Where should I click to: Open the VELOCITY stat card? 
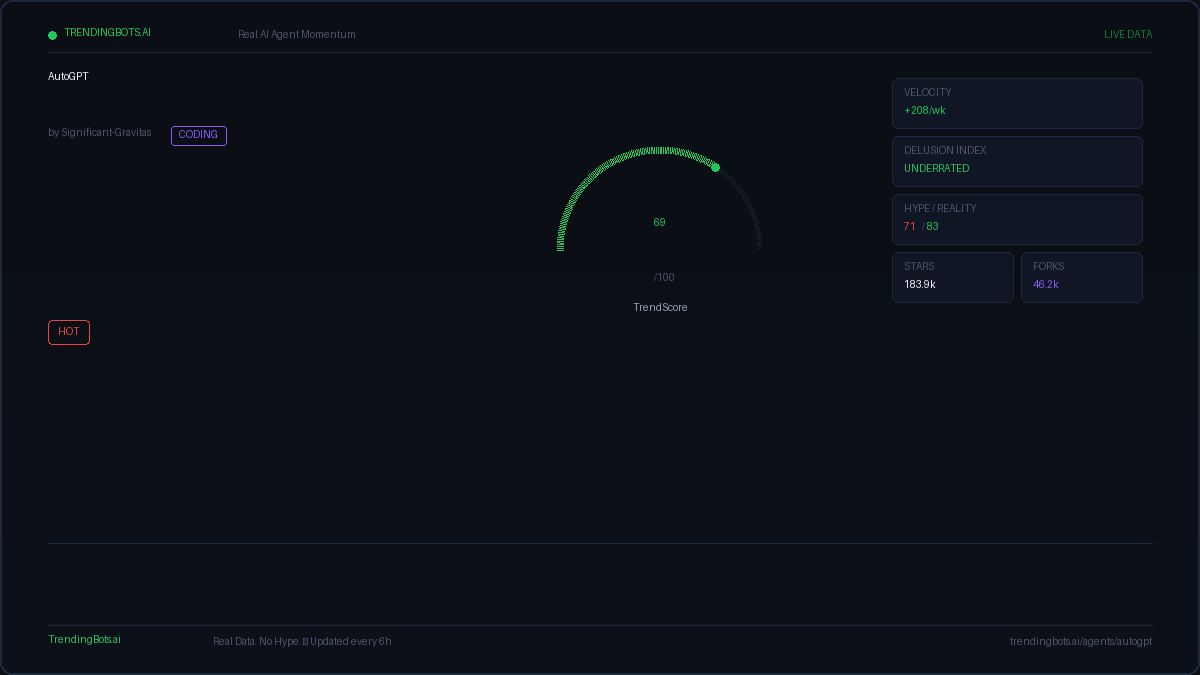tap(1017, 103)
